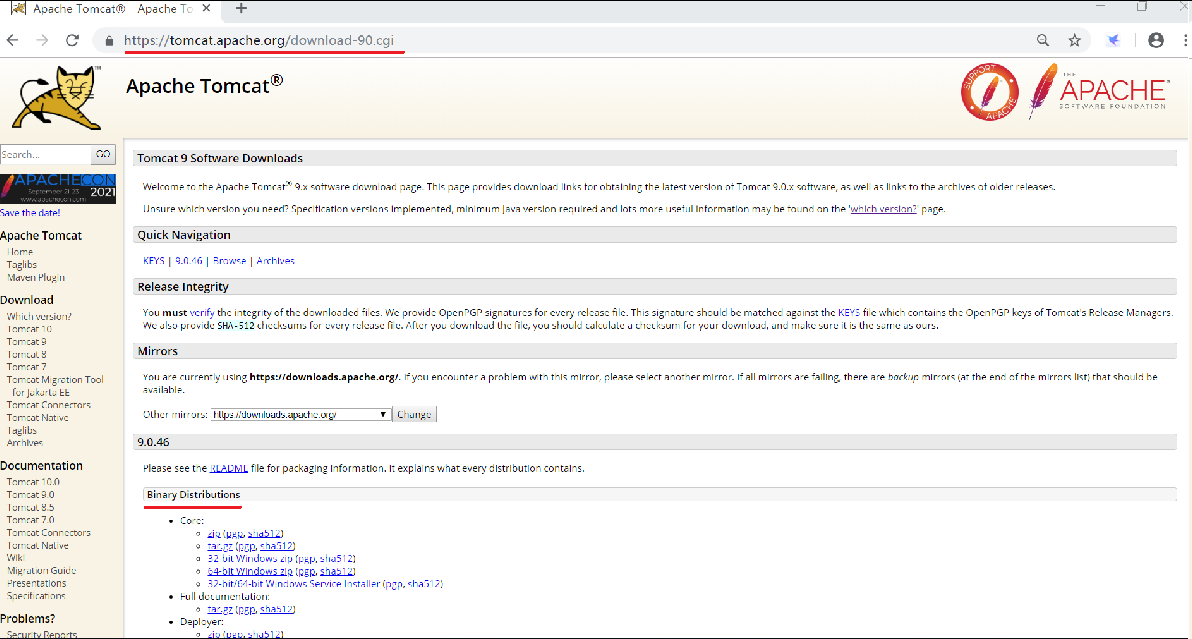Screen dimensions: 1192x639
Task: Click the GO search button
Action: click(103, 154)
